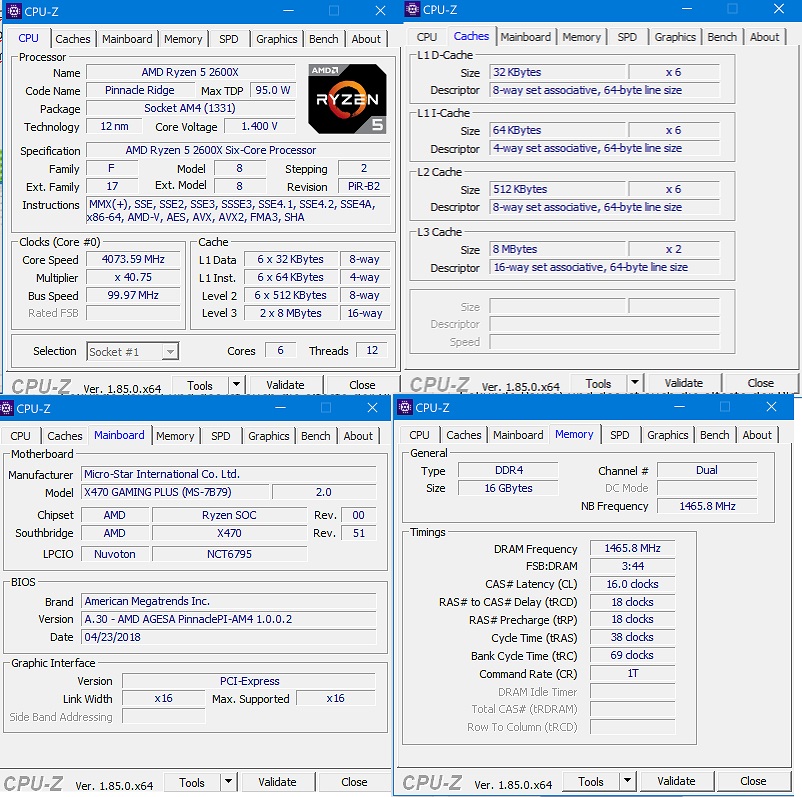Open Bench tab in Memory window
802x797 pixels.
tap(715, 435)
